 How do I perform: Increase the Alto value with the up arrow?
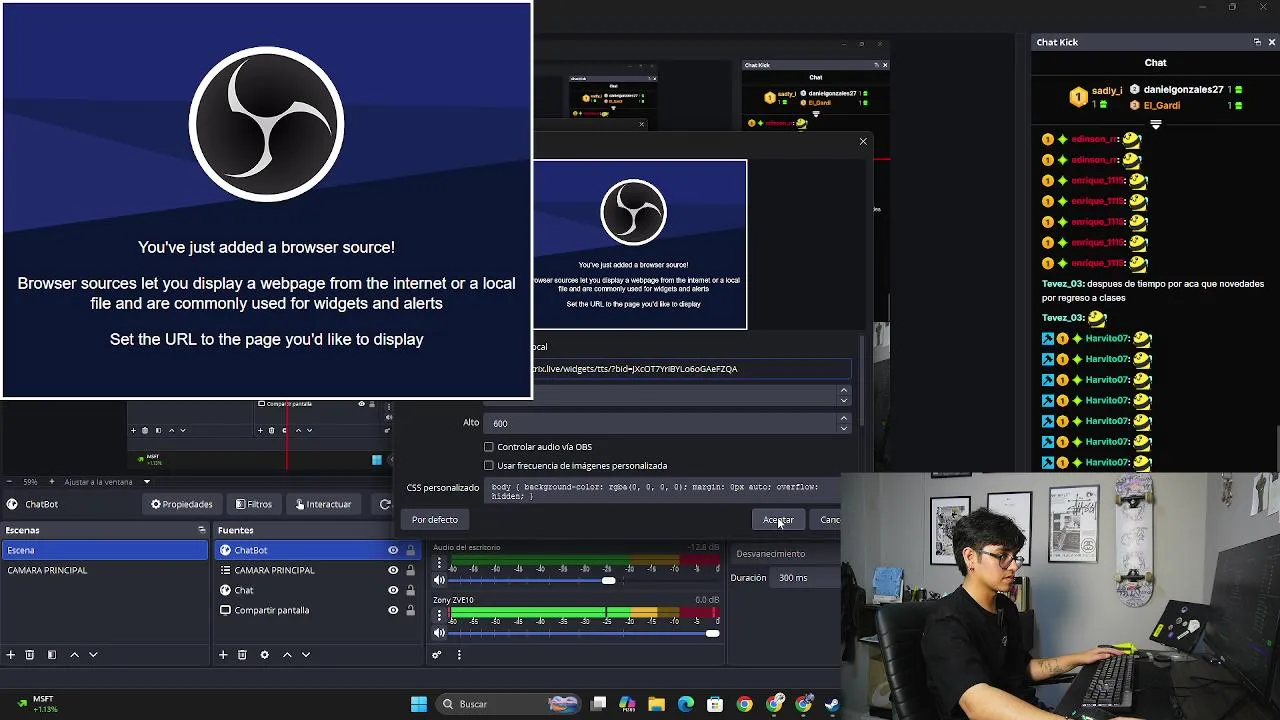844,418
